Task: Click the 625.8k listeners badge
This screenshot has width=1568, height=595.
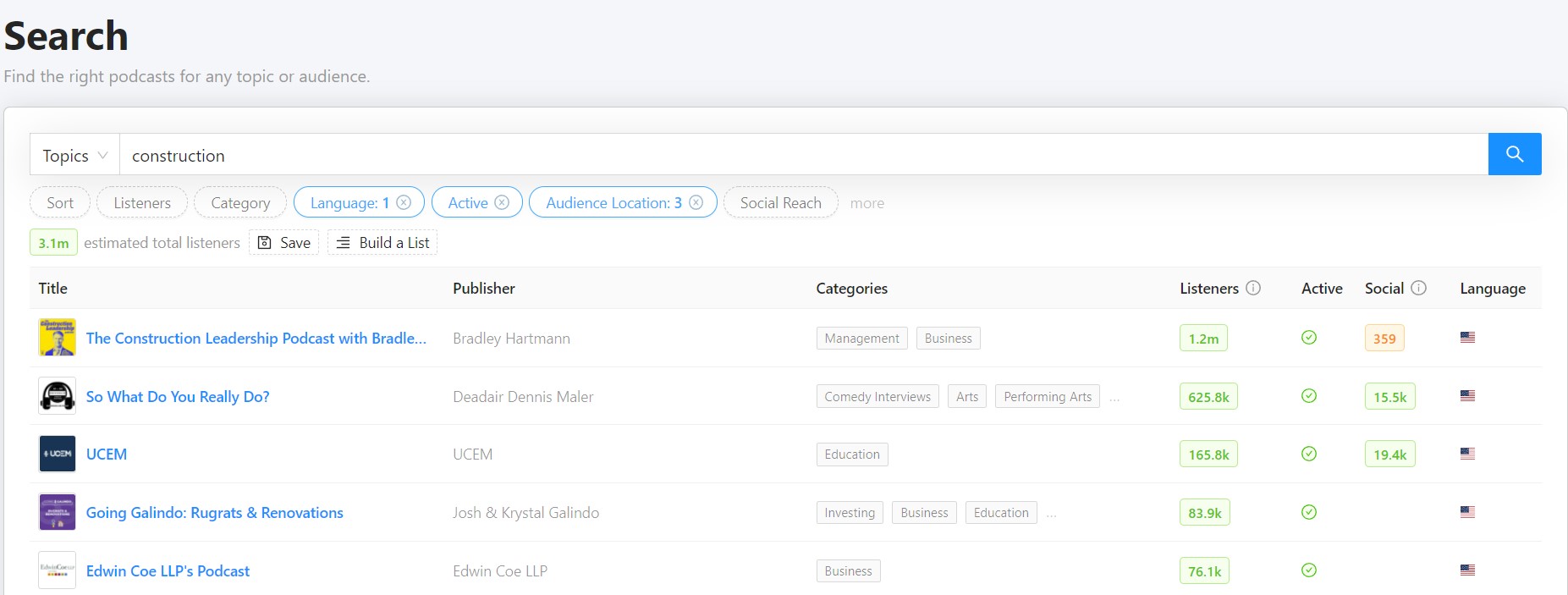Action: (x=1208, y=396)
